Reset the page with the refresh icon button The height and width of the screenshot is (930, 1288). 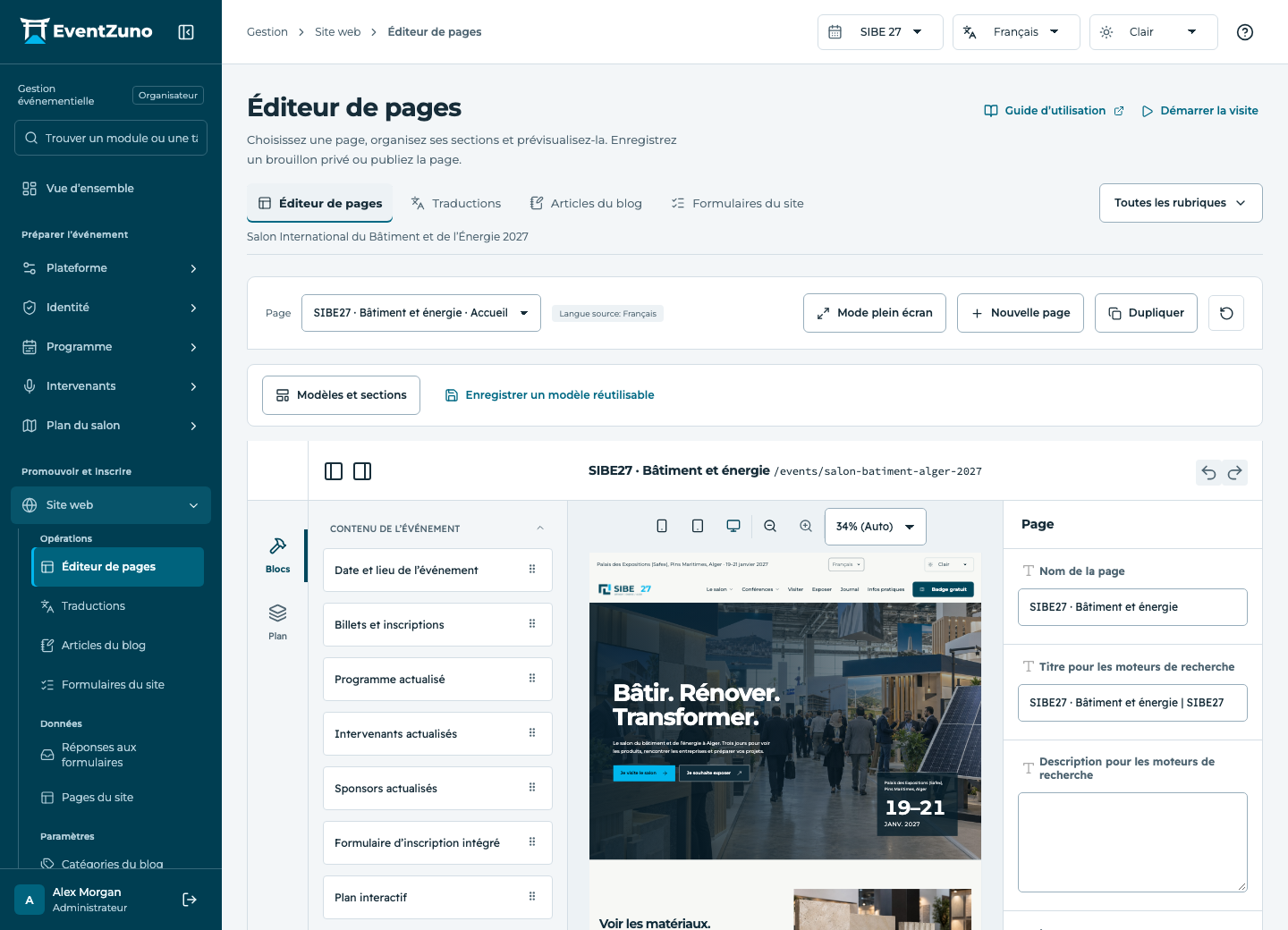[1226, 313]
